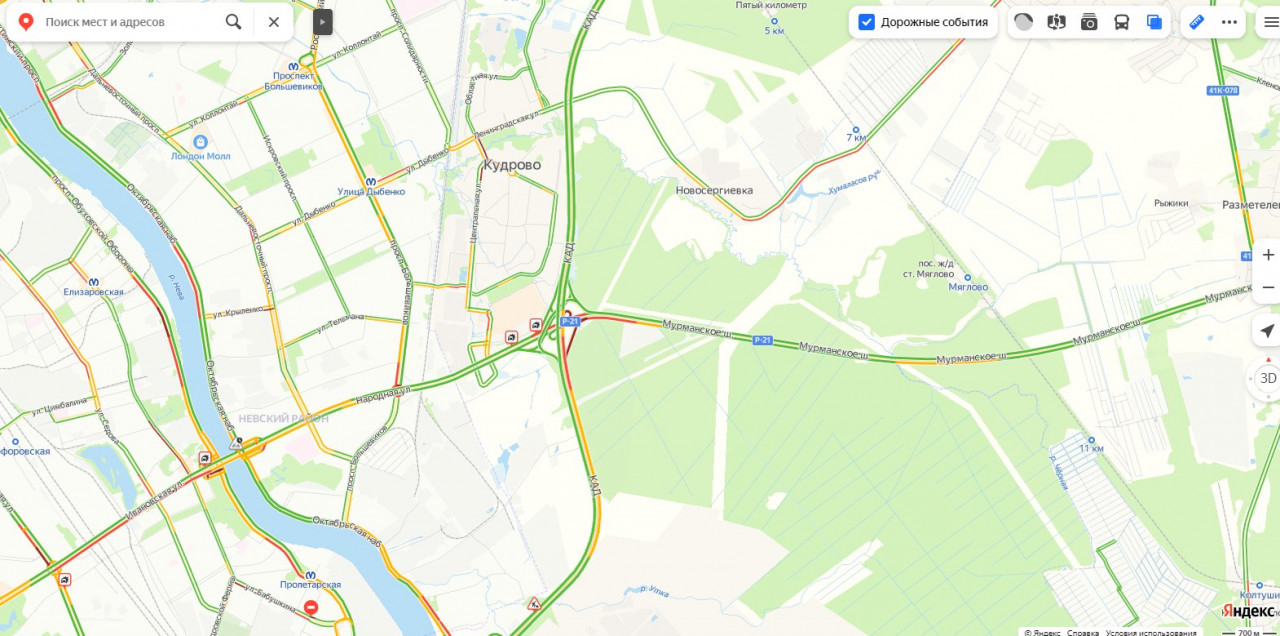Open the traffic level indicator

tap(1023, 22)
